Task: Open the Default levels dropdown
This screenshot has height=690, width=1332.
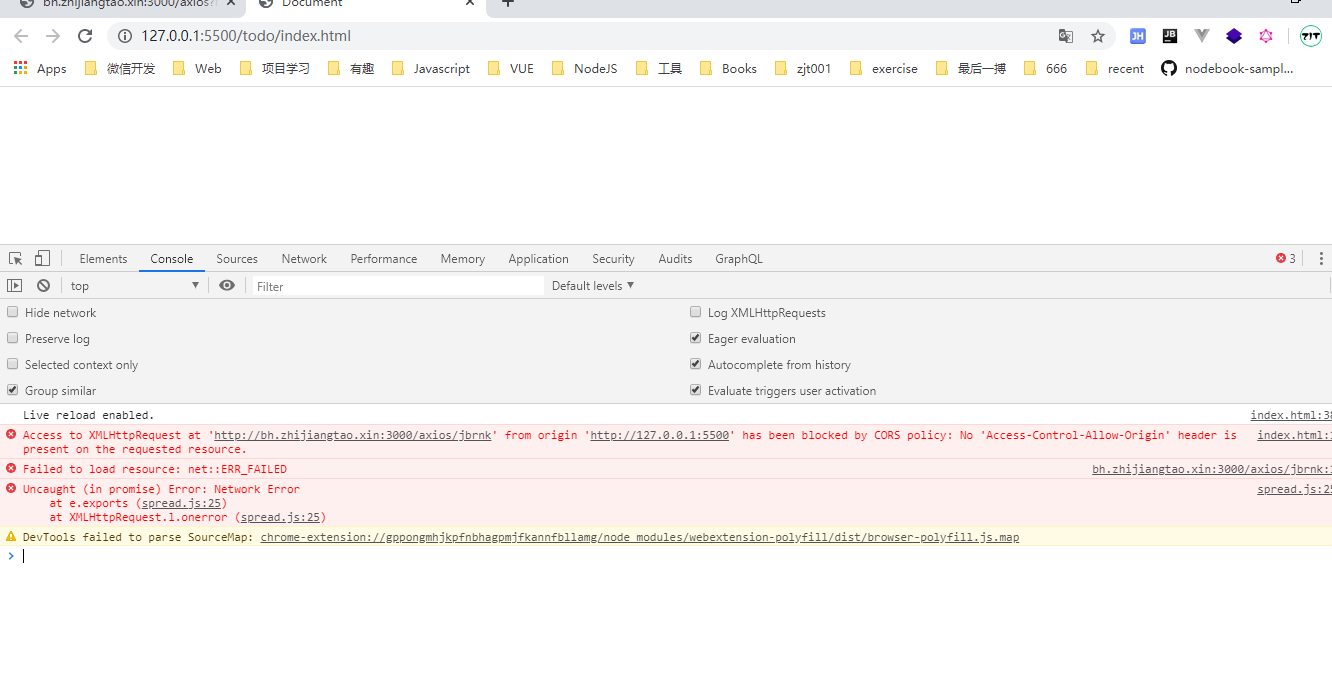Action: tap(593, 286)
